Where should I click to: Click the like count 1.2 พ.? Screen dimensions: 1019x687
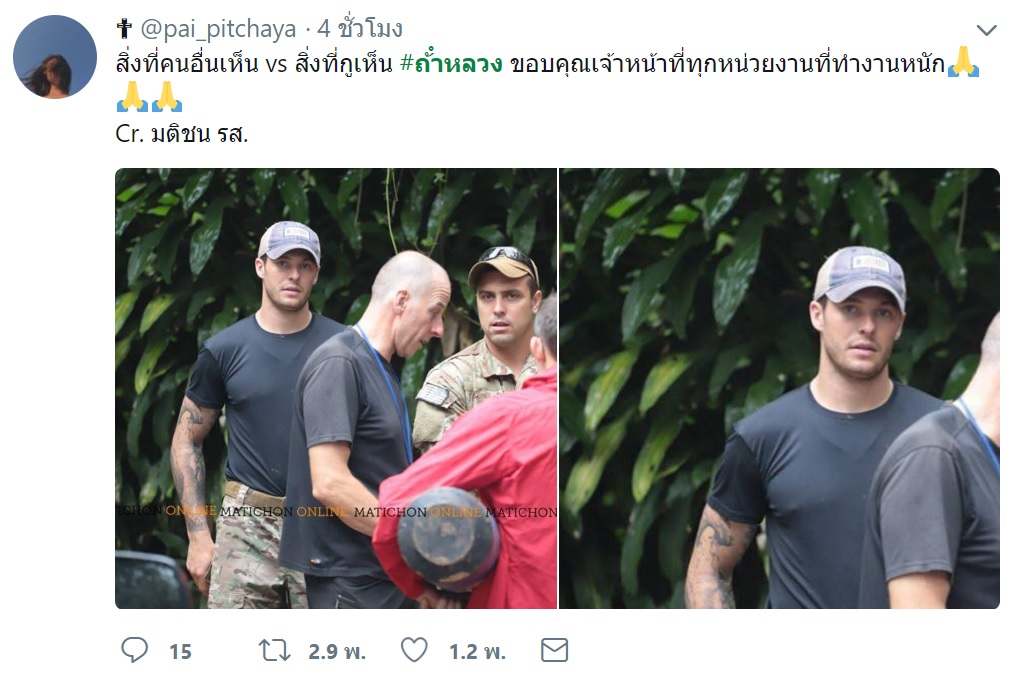(x=478, y=651)
